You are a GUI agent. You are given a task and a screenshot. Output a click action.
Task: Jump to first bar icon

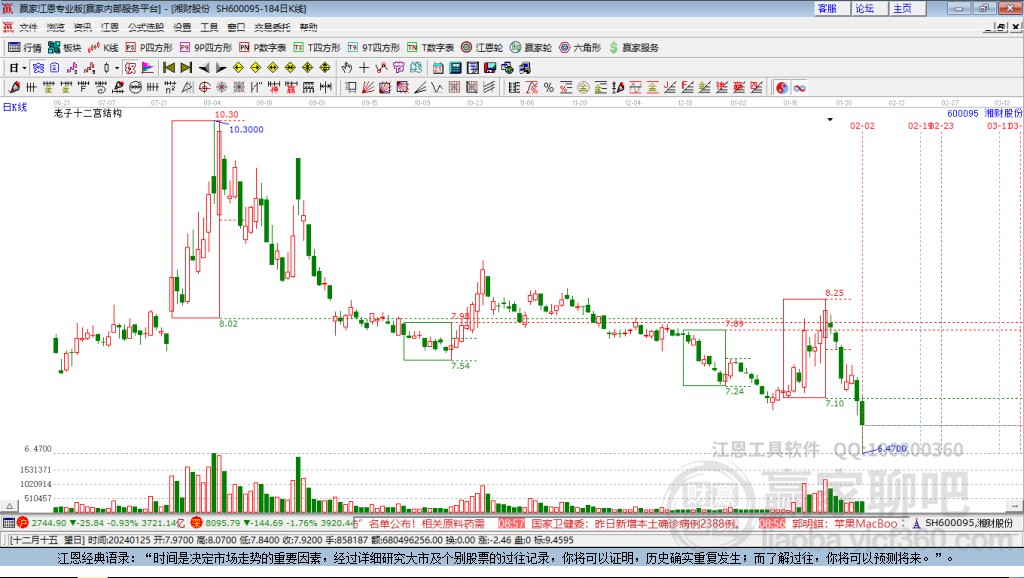168,68
